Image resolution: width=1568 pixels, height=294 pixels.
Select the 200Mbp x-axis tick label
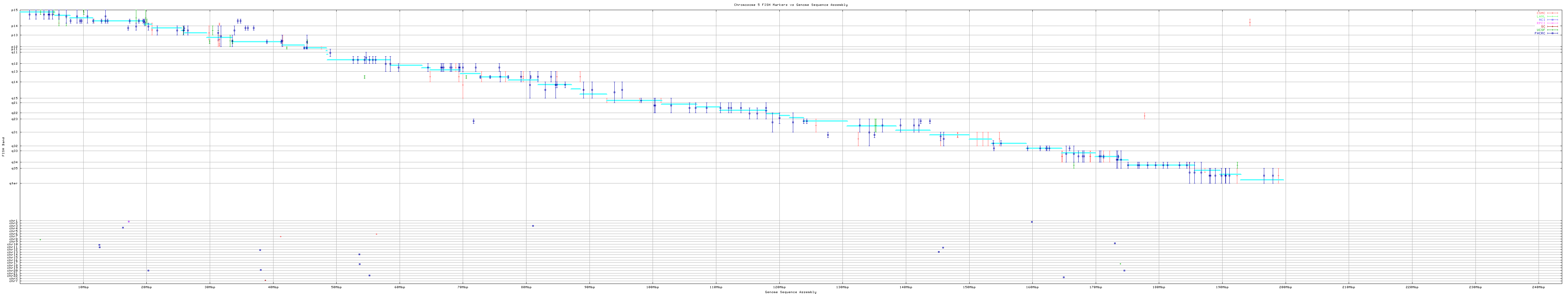pos(1285,287)
